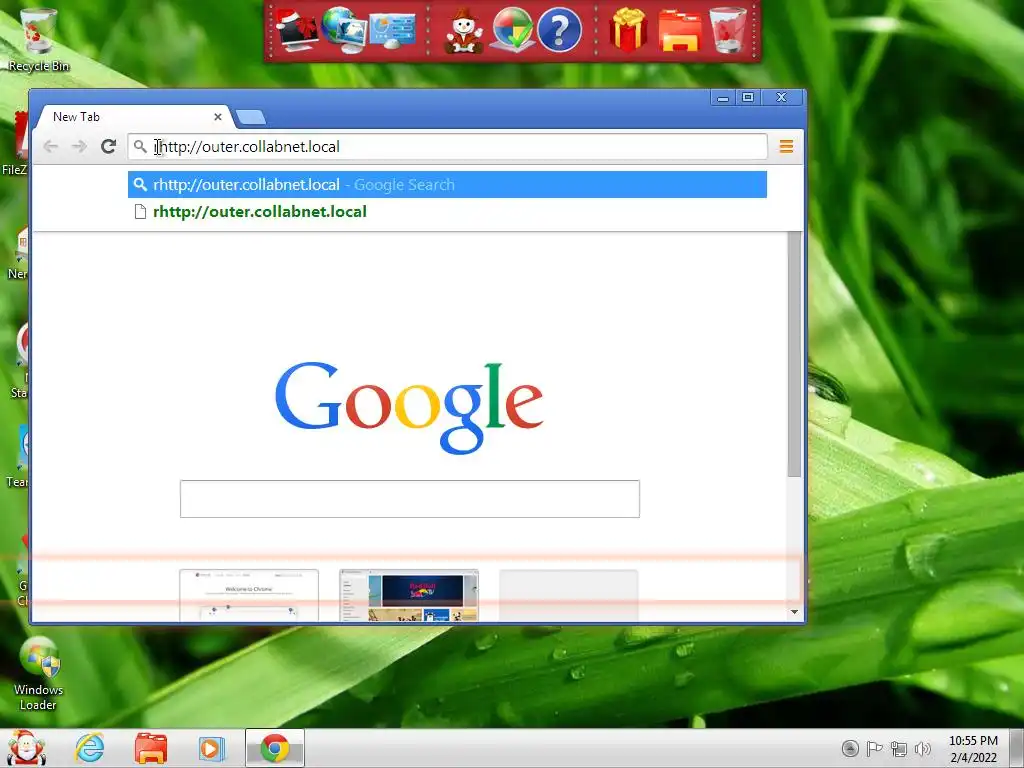Click the empty gray thumbnail tile
Image resolution: width=1024 pixels, height=768 pixels.
point(569,595)
